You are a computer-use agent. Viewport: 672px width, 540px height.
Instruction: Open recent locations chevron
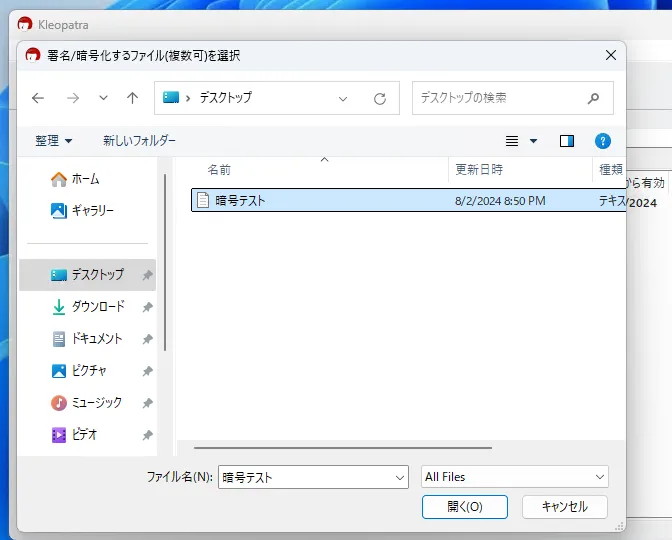(103, 98)
